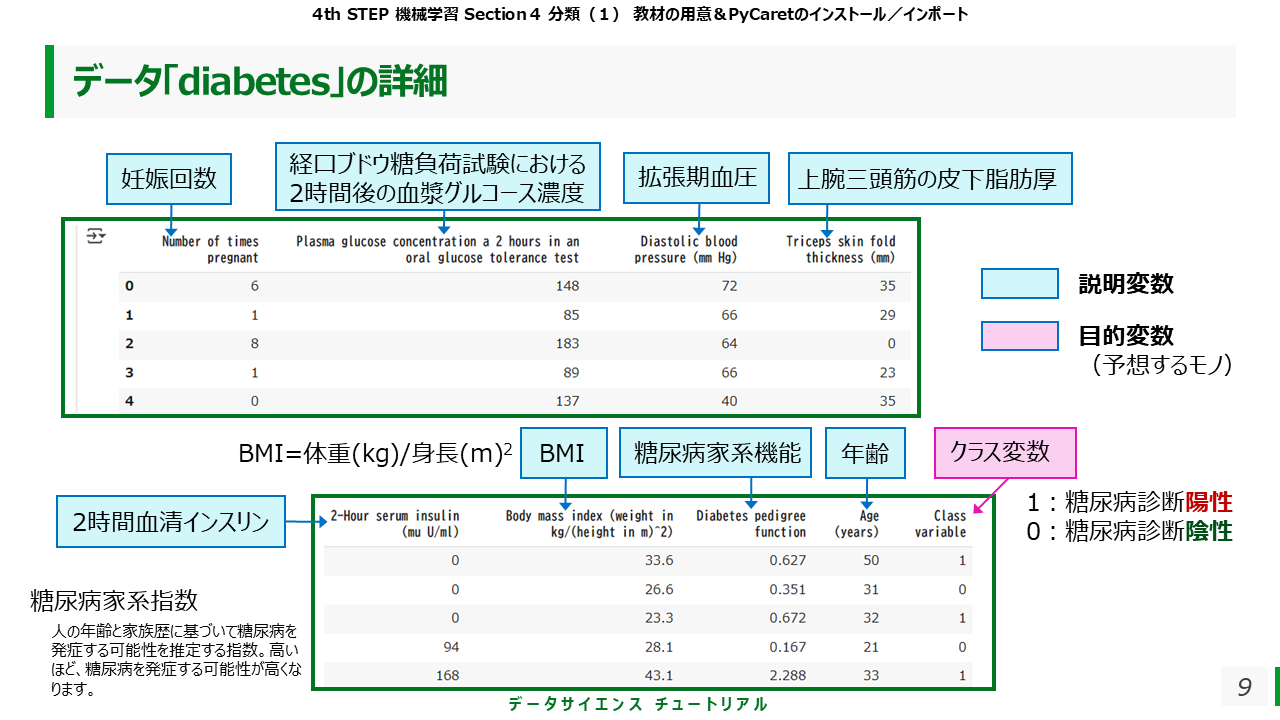The width and height of the screenshot is (1280, 720).
Task: Click the 目的変数 legend text
Action: coord(1125,335)
